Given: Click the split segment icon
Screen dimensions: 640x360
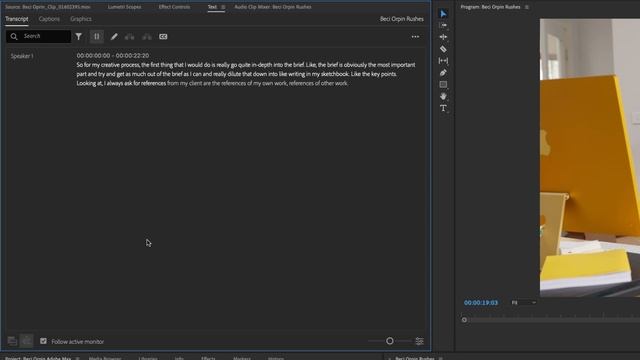Looking at the screenshot, I should (x=129, y=37).
